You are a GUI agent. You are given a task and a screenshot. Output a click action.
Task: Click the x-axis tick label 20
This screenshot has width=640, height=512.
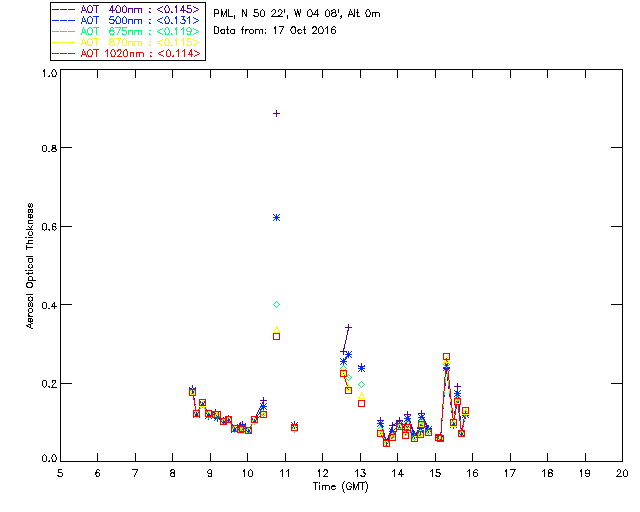[622, 473]
